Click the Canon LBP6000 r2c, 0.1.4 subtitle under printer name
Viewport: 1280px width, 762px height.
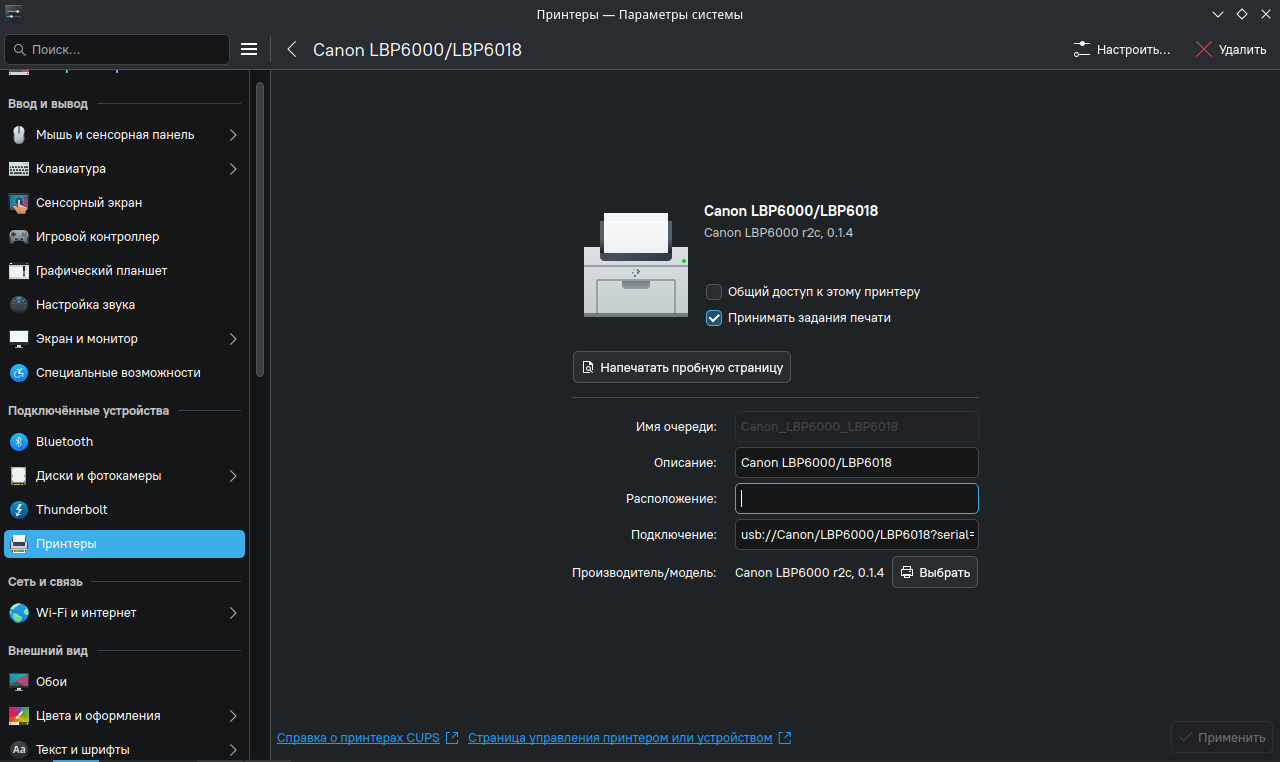point(778,233)
